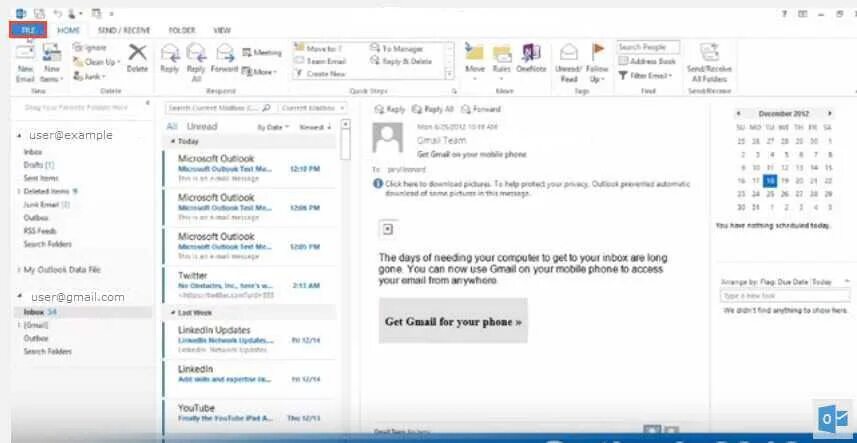Click the download pictures info bar

tap(531, 189)
